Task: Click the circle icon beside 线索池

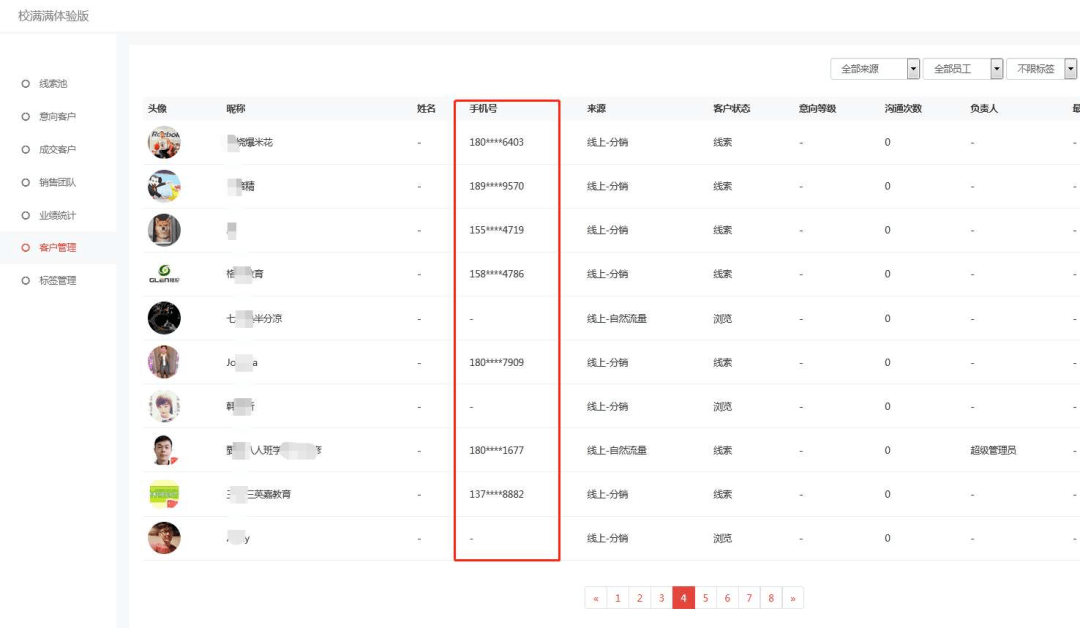Action: (25, 84)
